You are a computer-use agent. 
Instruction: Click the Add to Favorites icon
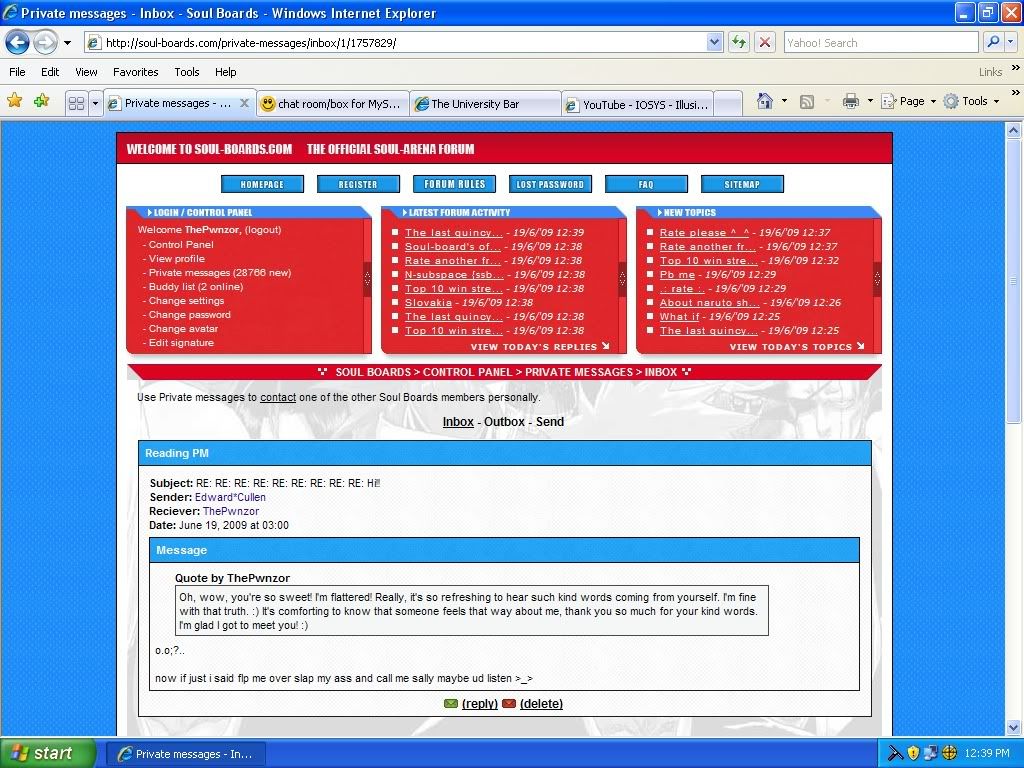41,102
